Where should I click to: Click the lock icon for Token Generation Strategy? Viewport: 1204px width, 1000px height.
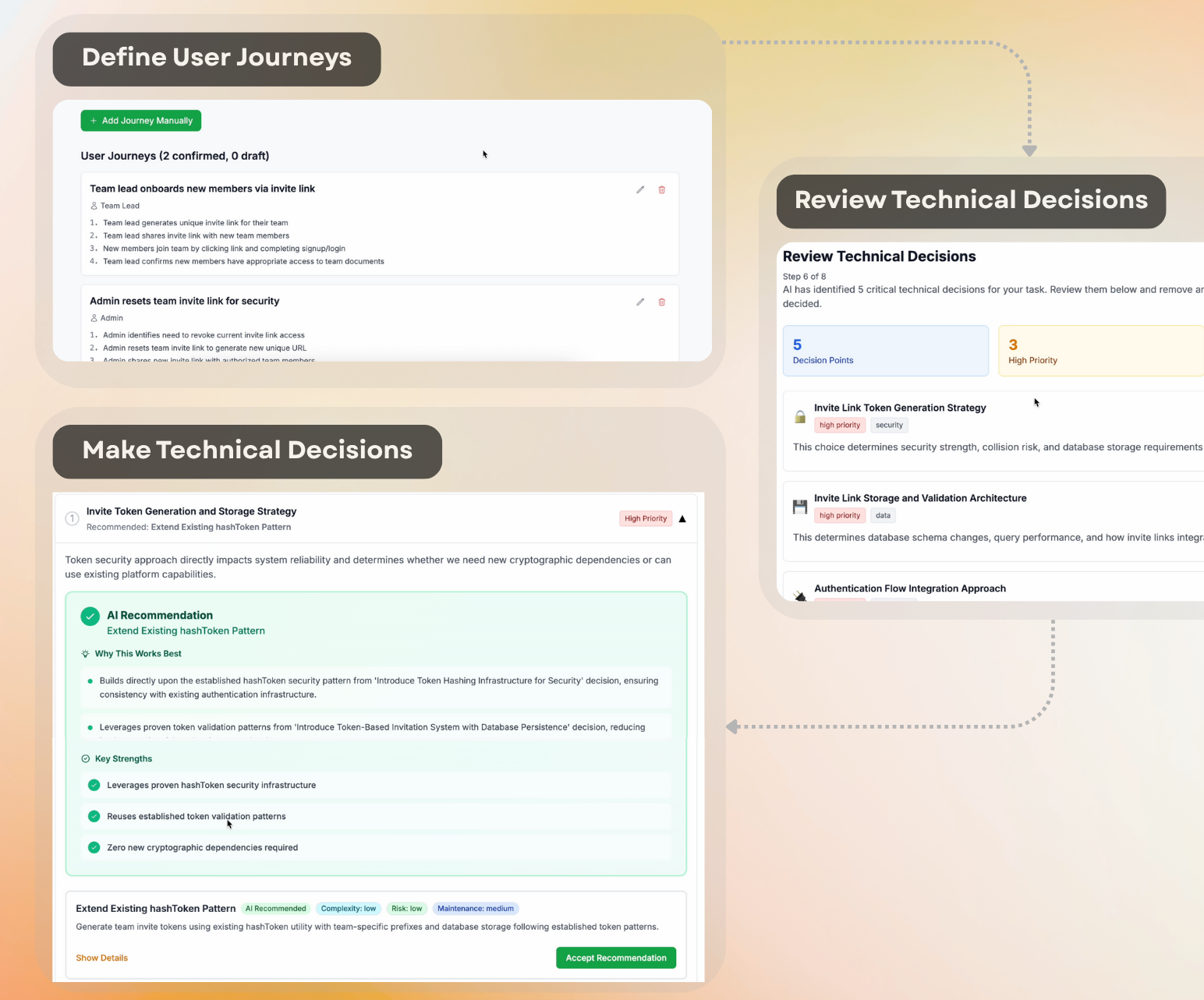(800, 416)
